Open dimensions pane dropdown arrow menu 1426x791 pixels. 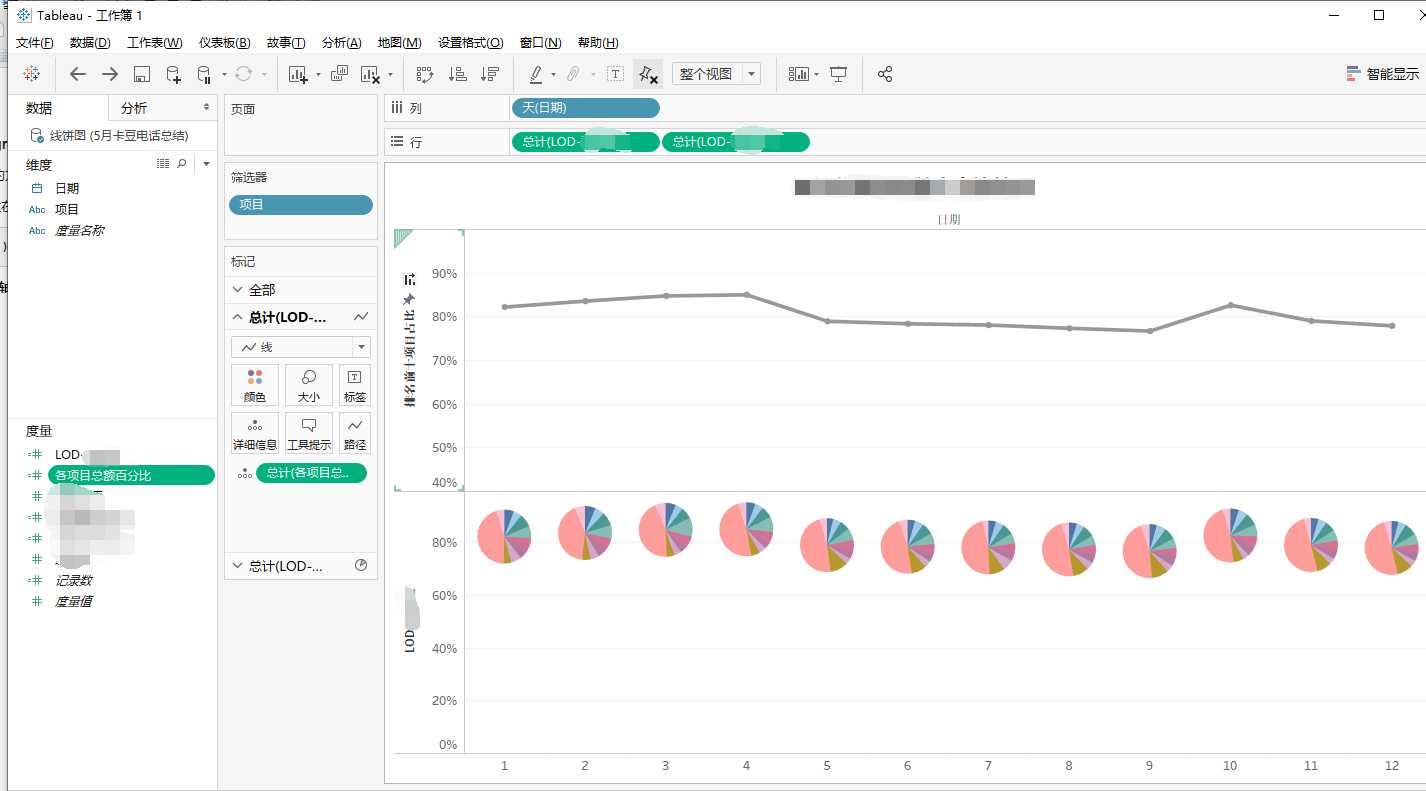coord(206,164)
